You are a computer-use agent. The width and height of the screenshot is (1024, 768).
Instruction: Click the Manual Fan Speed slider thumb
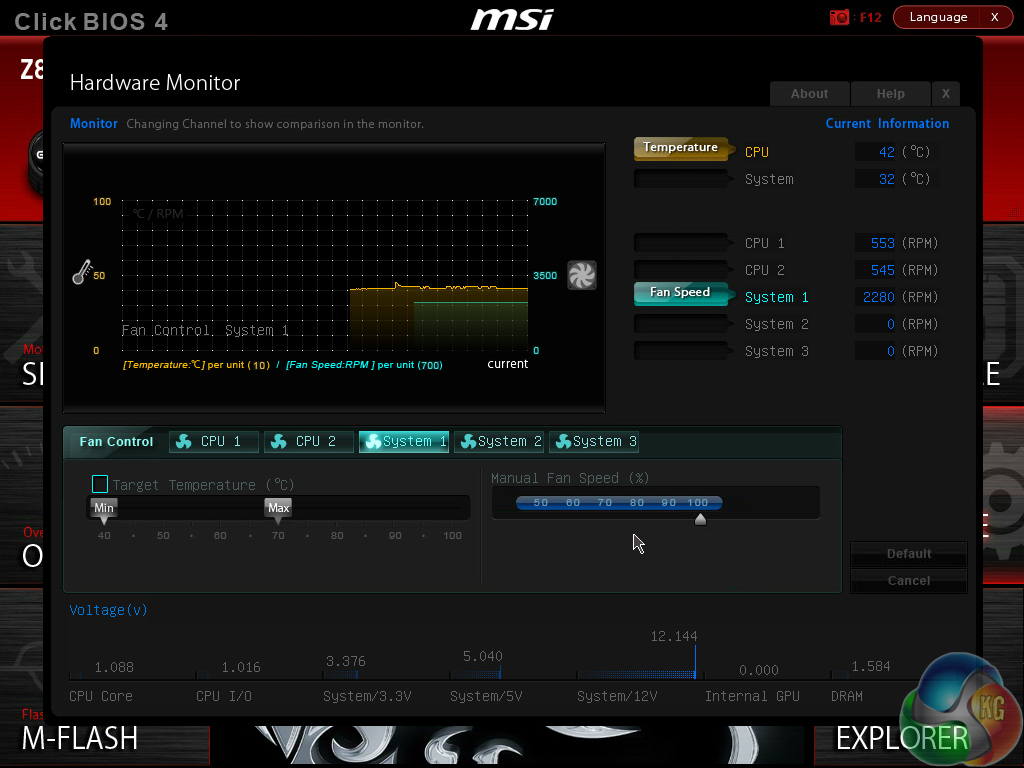tap(700, 519)
